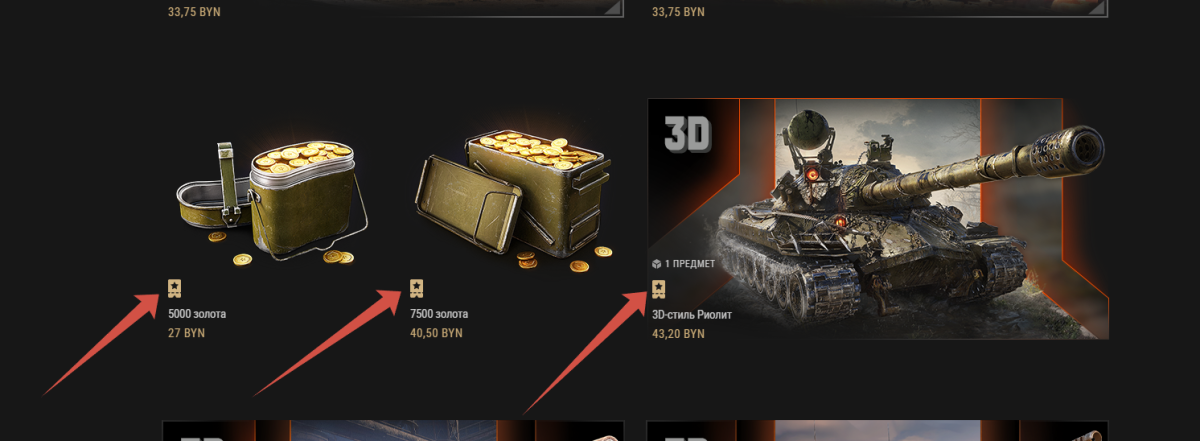Click the right 33,75 BYN price at top

pos(678,12)
